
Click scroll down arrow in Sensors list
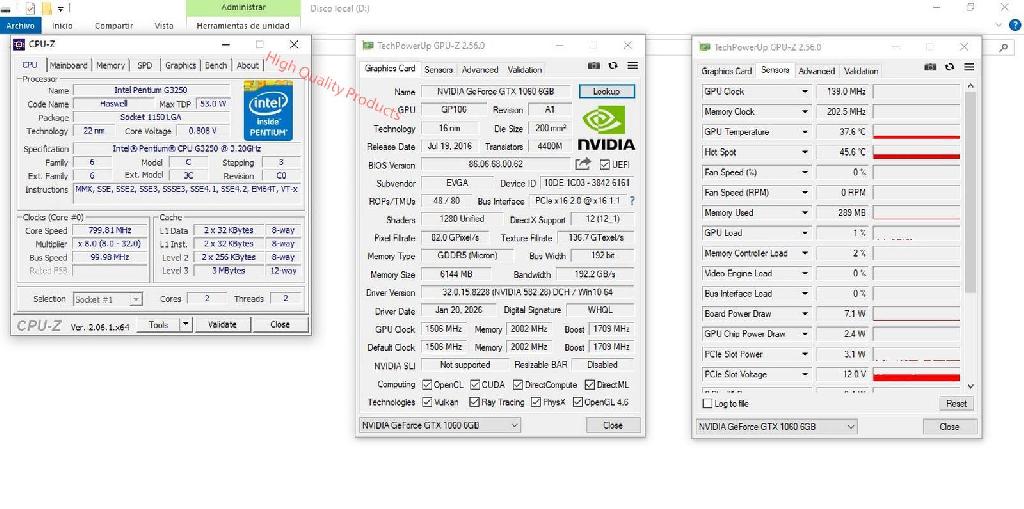point(970,387)
